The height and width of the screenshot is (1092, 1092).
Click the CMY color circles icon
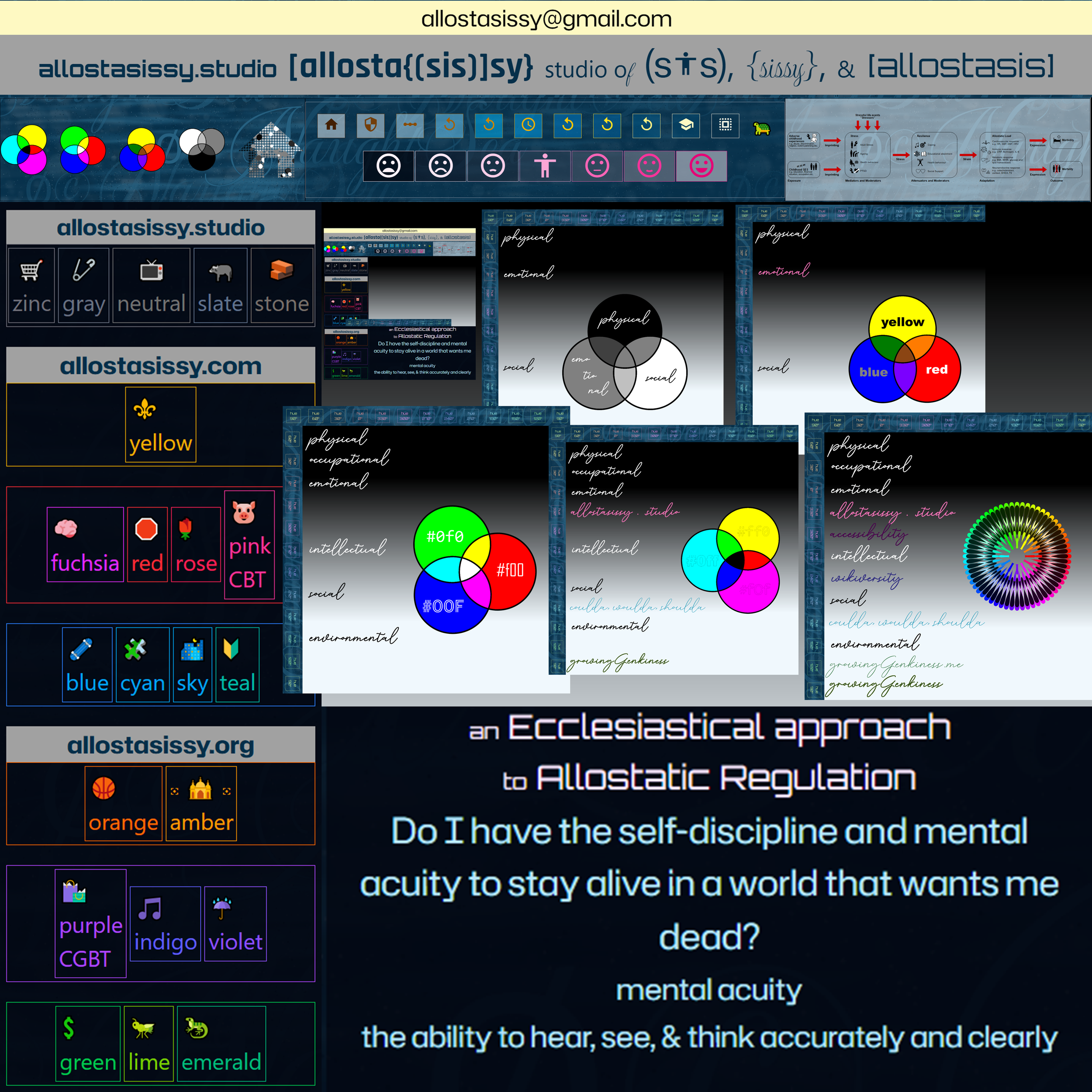24,150
